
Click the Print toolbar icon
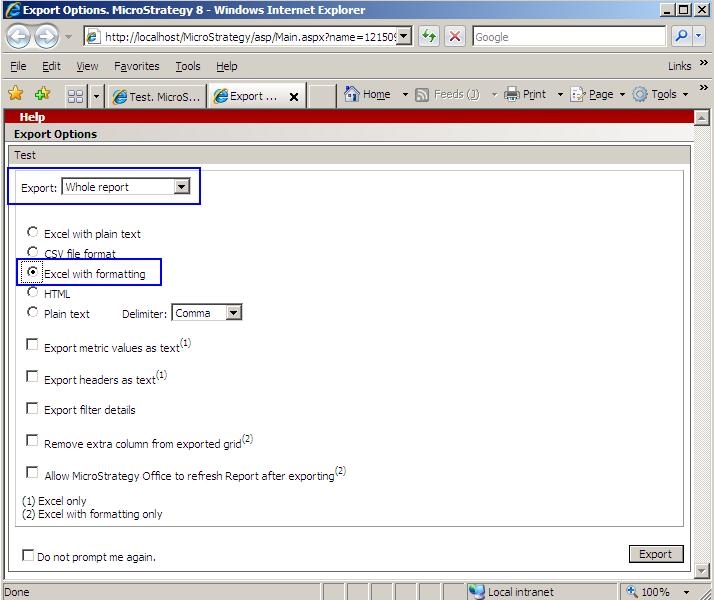point(526,94)
